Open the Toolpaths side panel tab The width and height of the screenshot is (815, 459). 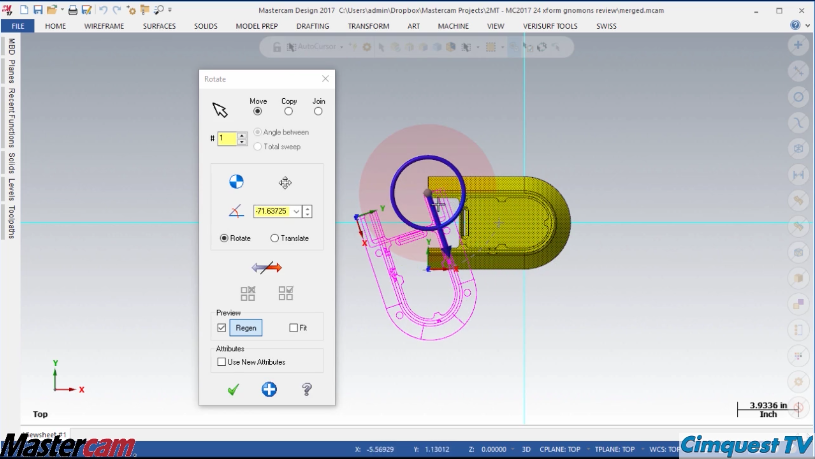[11, 222]
